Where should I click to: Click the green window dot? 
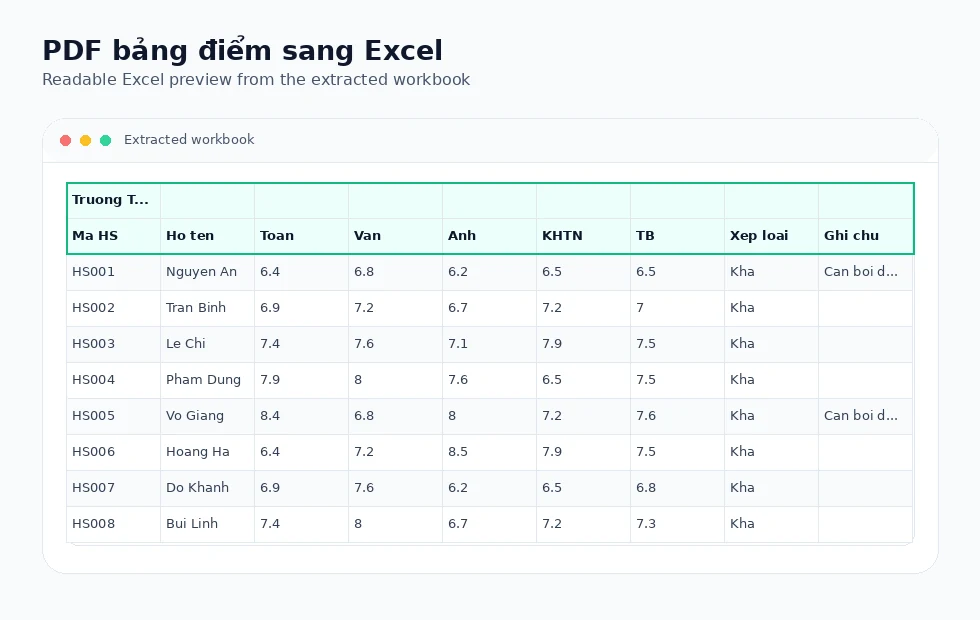tap(106, 140)
